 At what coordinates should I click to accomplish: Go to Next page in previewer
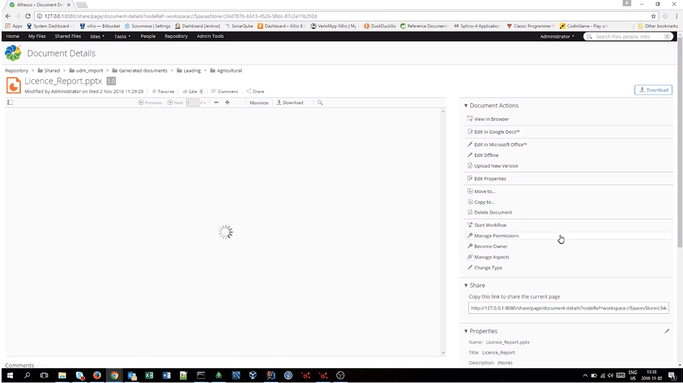click(x=176, y=103)
